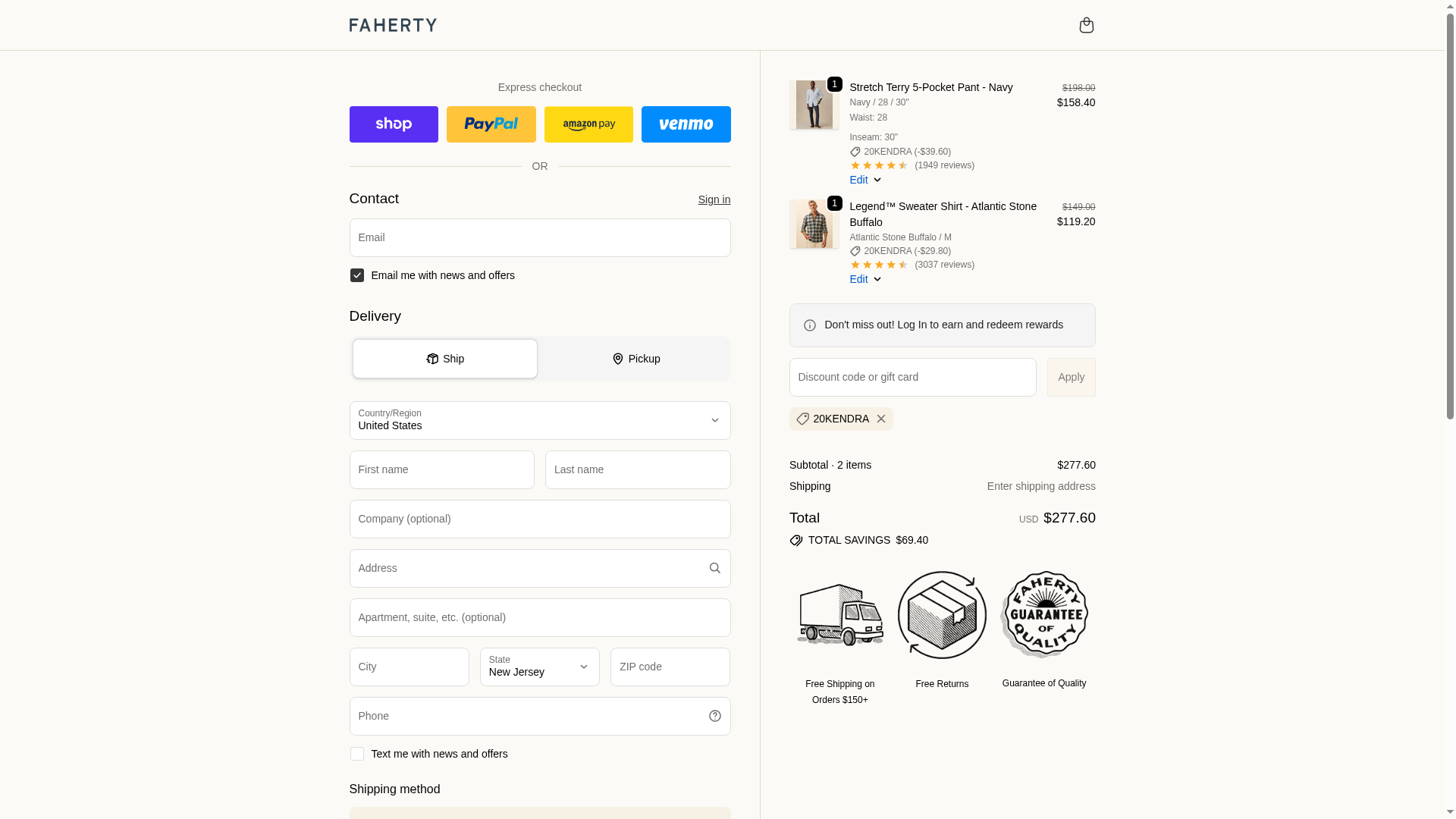Enable Text me with news and offers

pos(356,754)
